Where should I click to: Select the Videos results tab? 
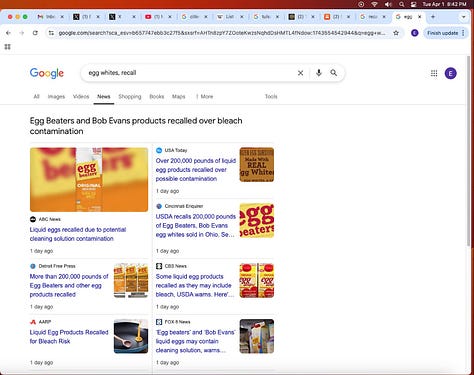click(x=81, y=96)
